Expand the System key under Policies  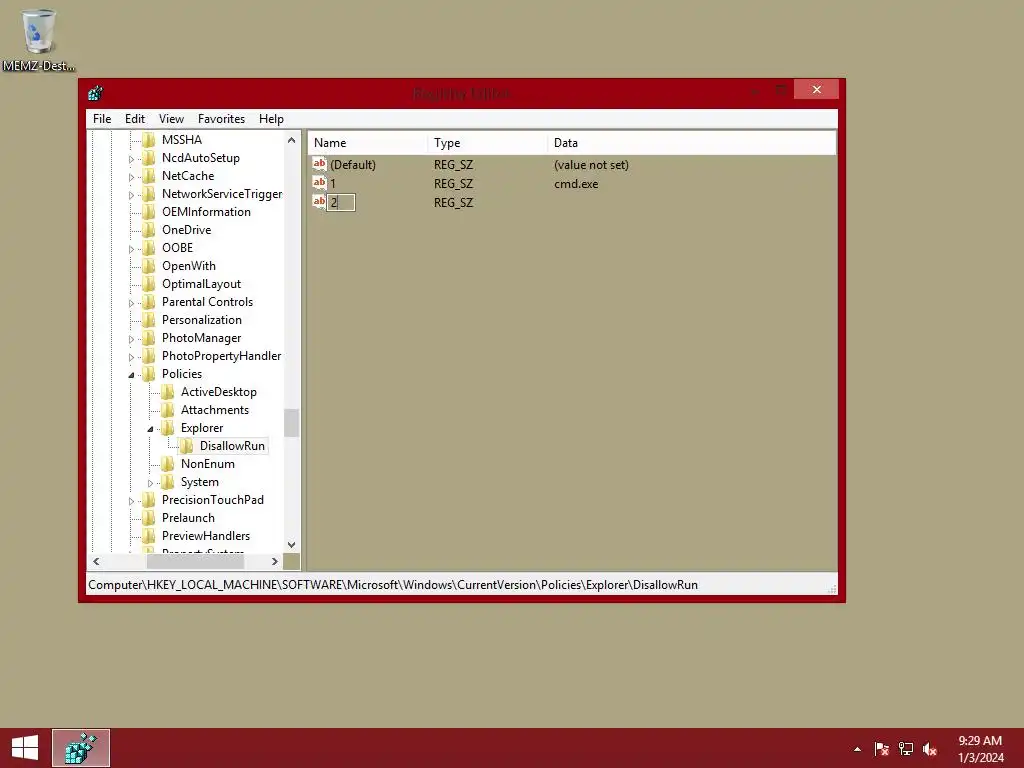[x=150, y=483]
